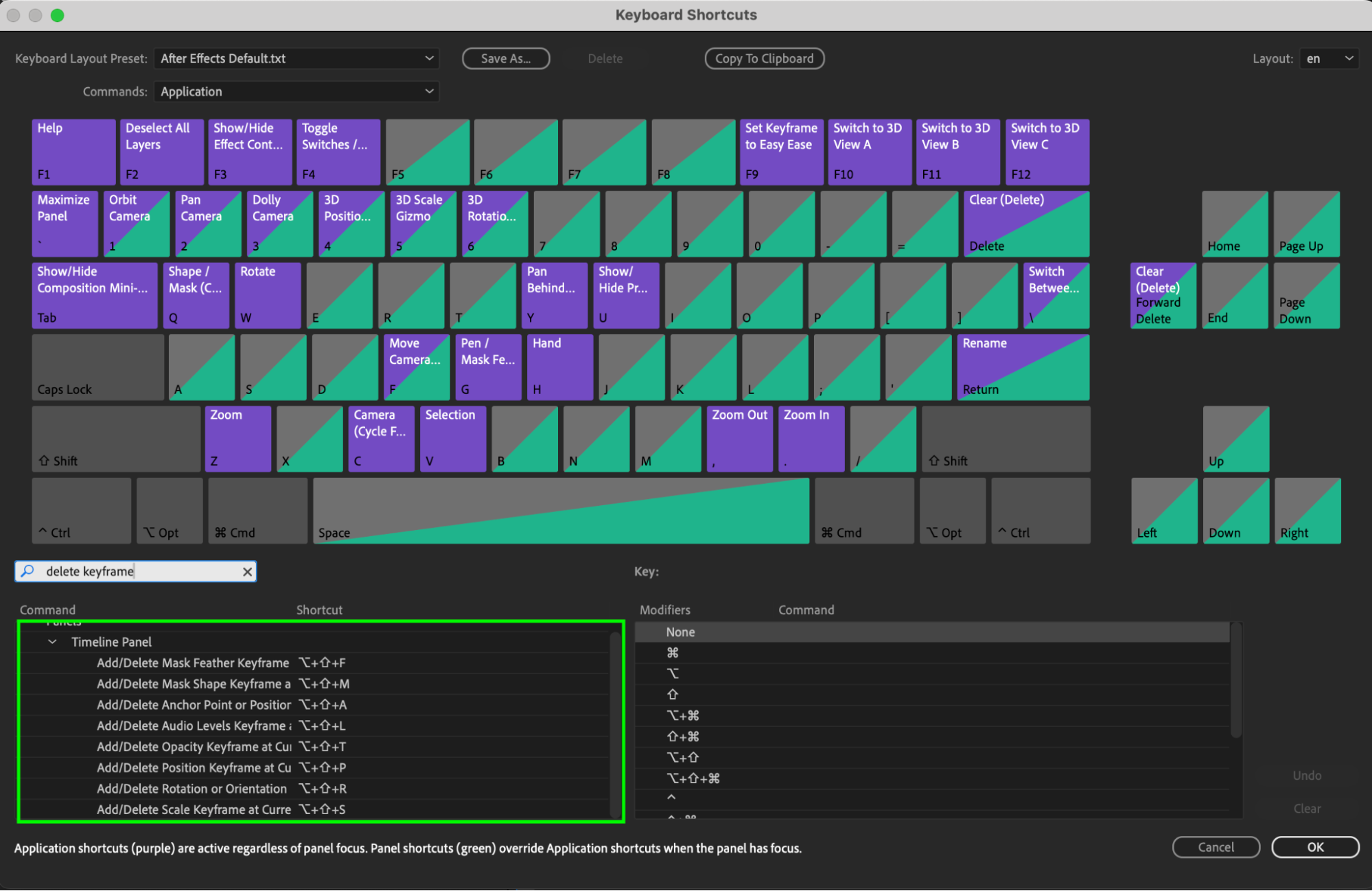Toggle the left Opt modifier key

(169, 511)
